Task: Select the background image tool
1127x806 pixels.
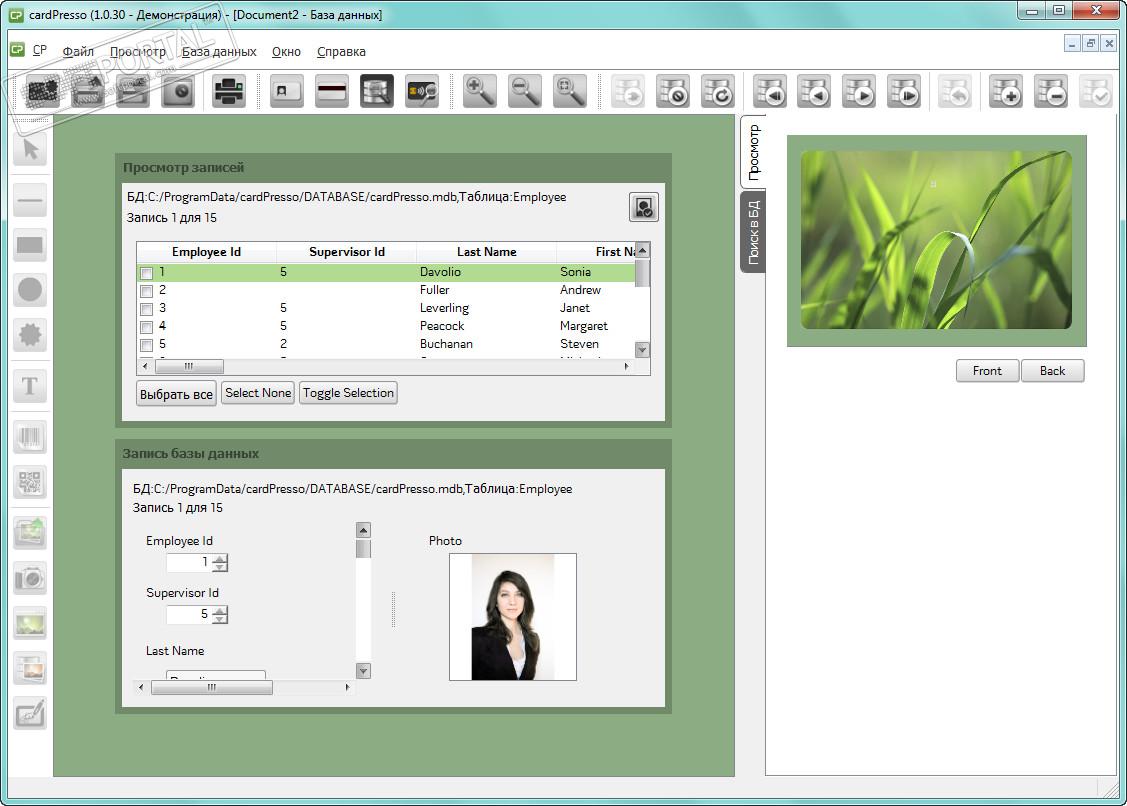Action: (x=30, y=623)
